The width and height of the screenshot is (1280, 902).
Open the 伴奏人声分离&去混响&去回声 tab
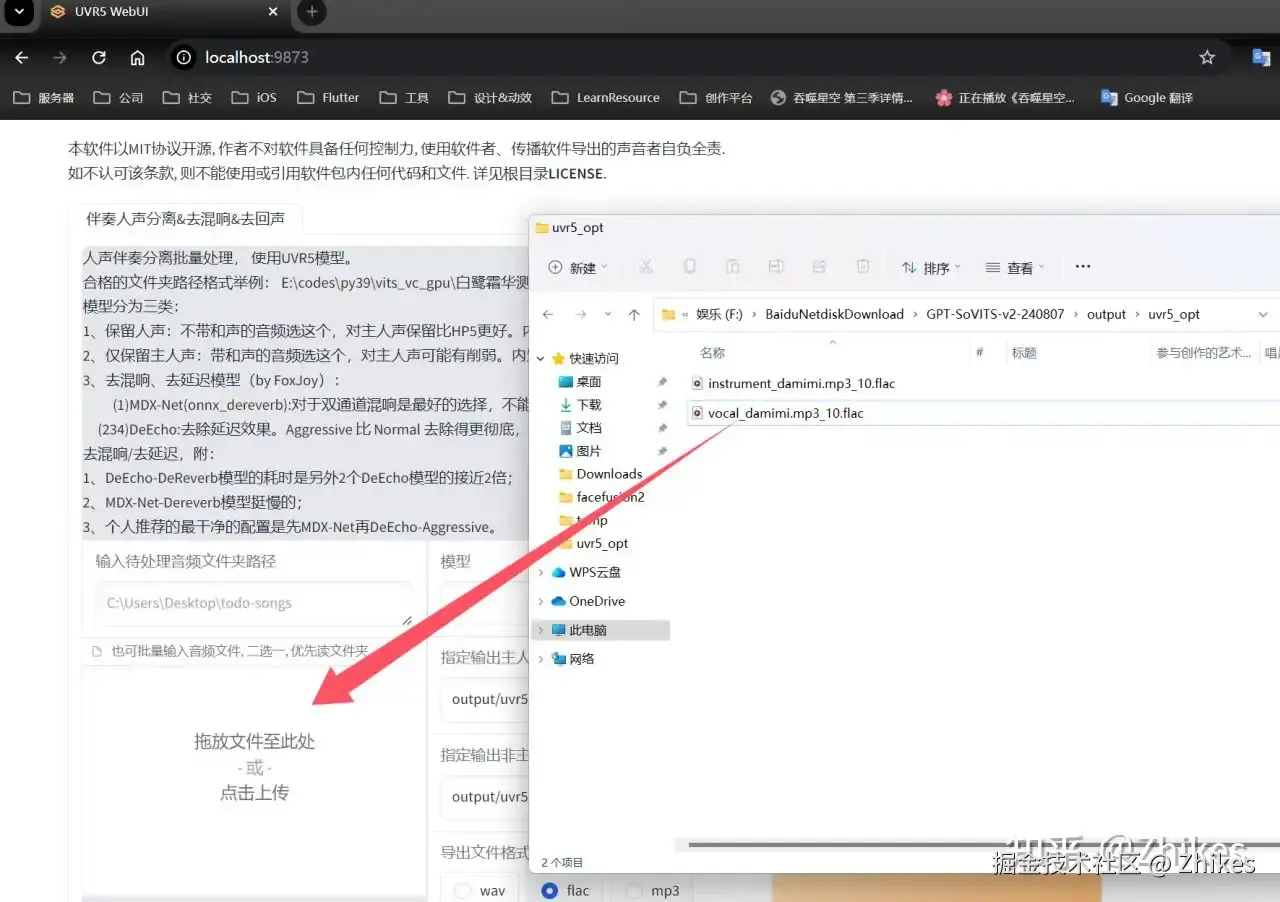coord(185,219)
